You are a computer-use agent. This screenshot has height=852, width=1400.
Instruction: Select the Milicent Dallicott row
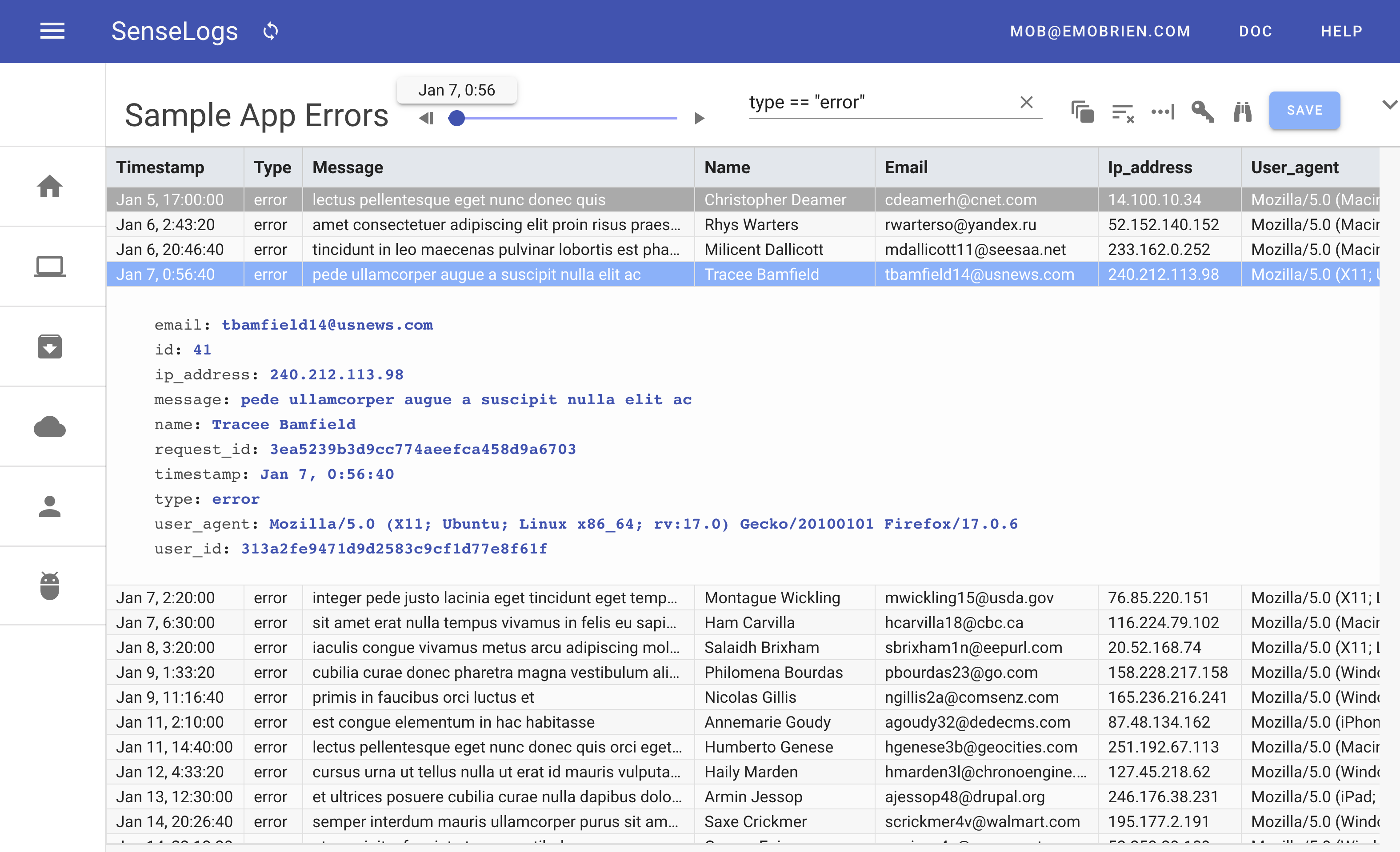742,249
